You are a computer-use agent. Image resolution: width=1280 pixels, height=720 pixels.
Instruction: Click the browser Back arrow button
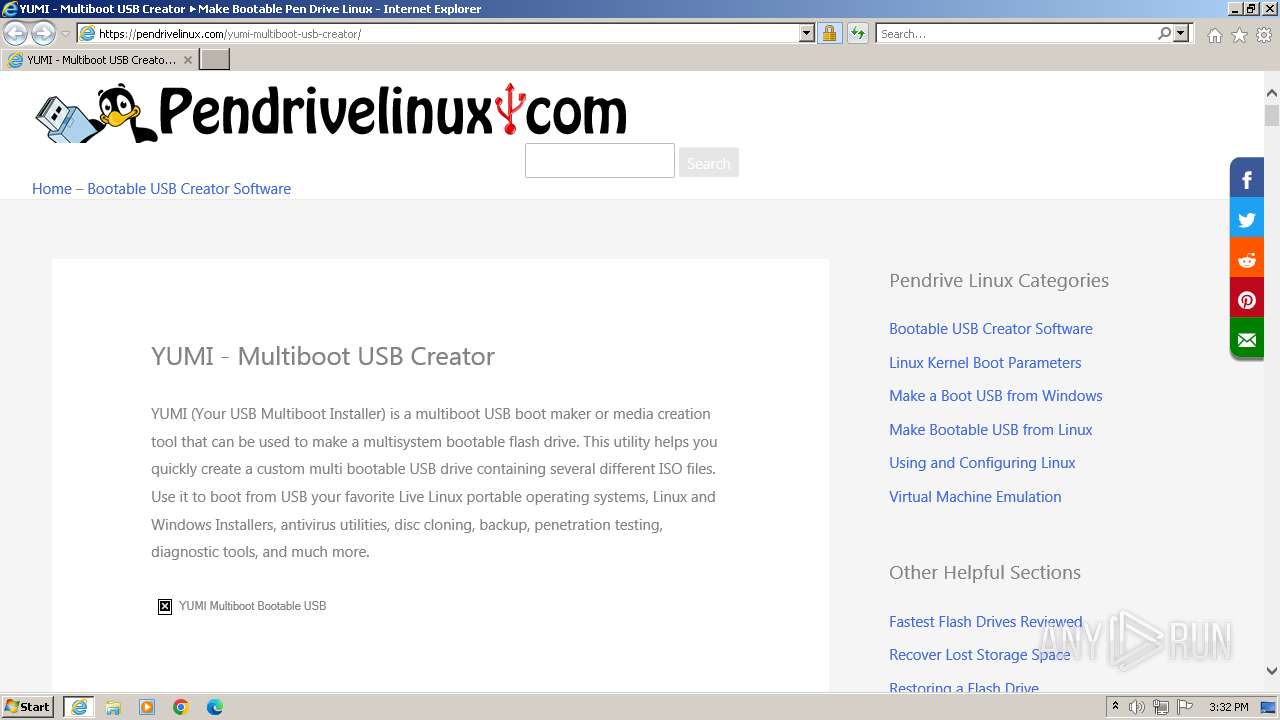pyautogui.click(x=15, y=34)
